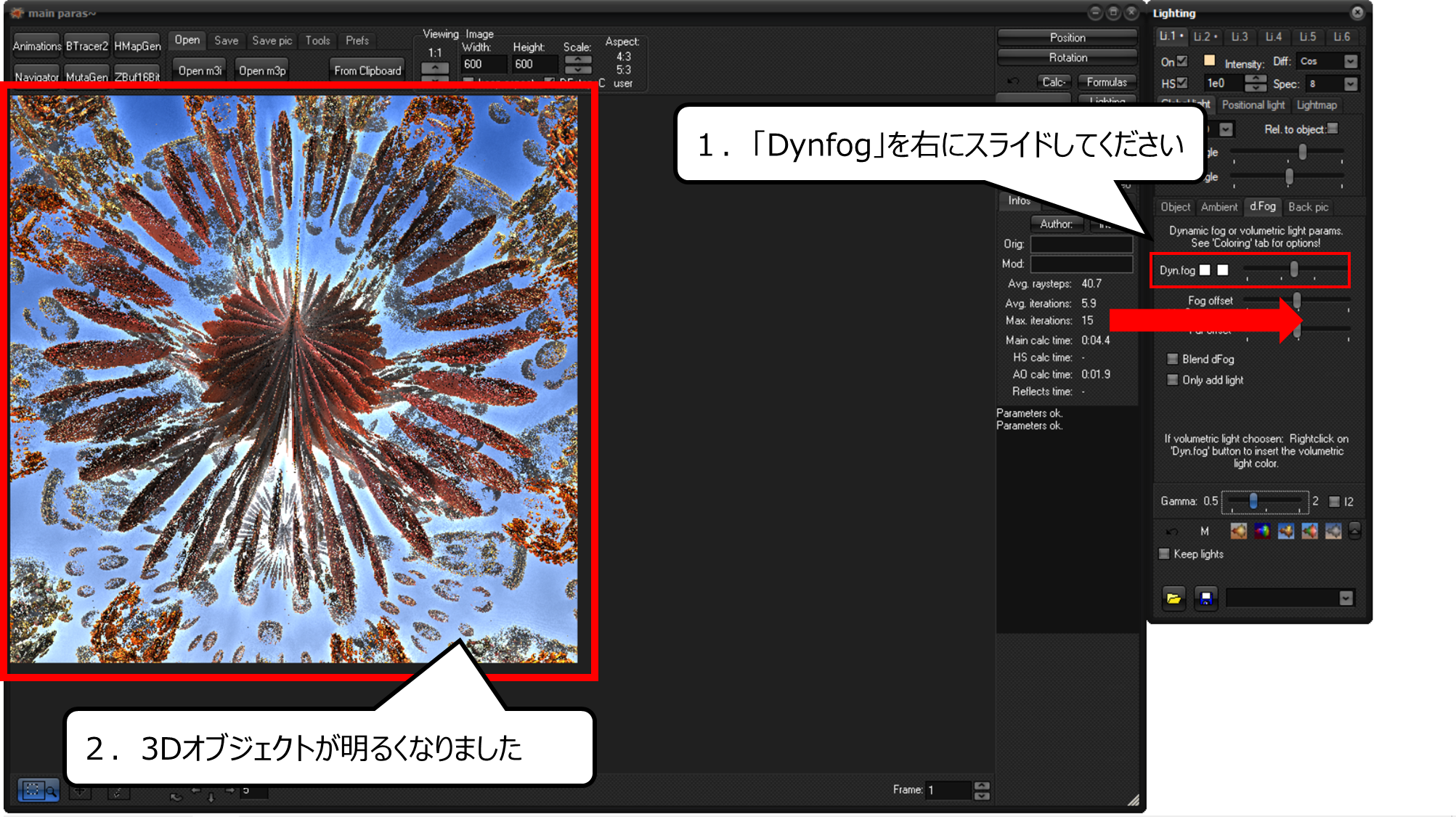
Task: Click the Dyn.fog slider handle
Action: (1294, 269)
